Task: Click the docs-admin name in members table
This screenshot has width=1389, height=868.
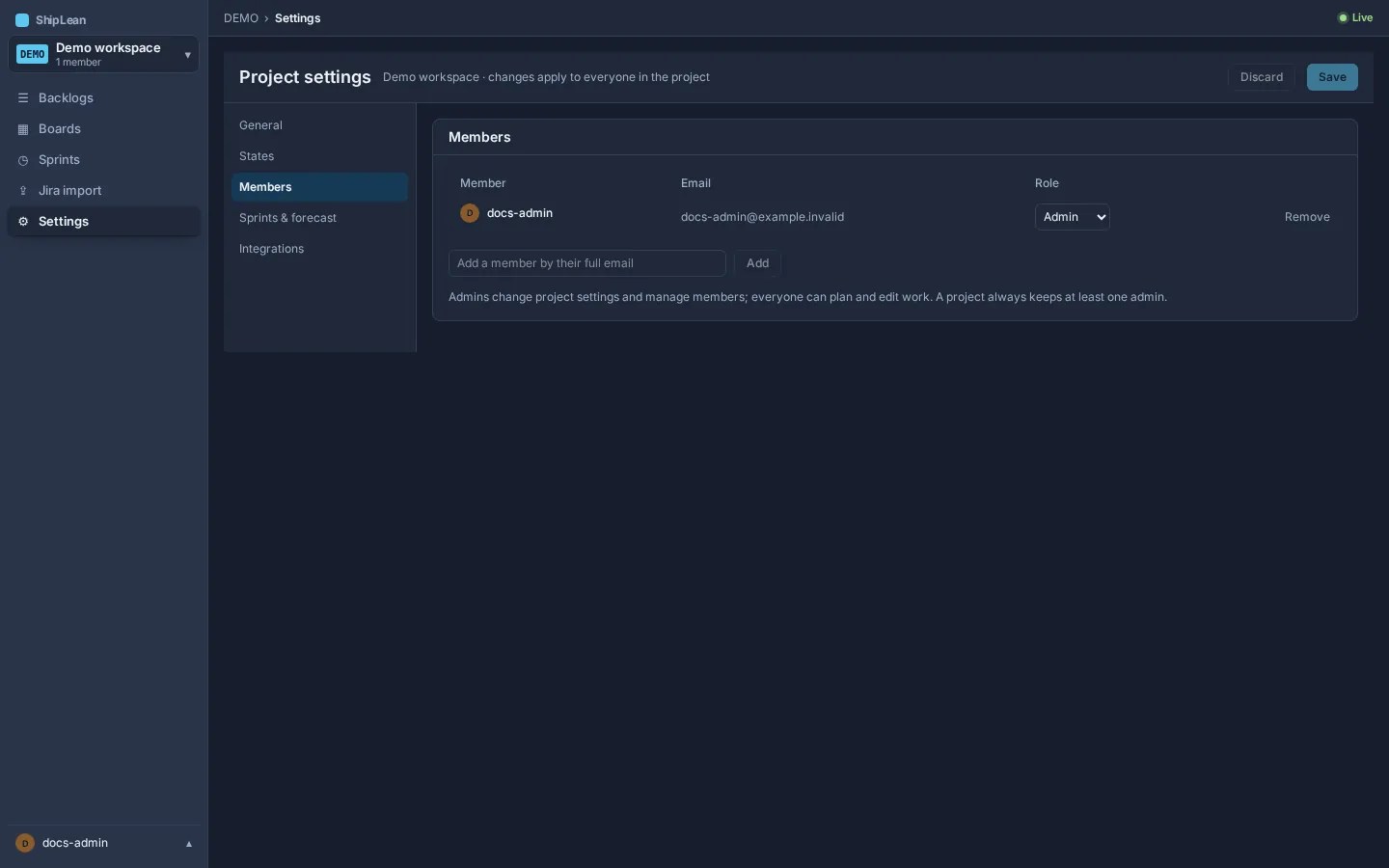Action: [x=520, y=213]
